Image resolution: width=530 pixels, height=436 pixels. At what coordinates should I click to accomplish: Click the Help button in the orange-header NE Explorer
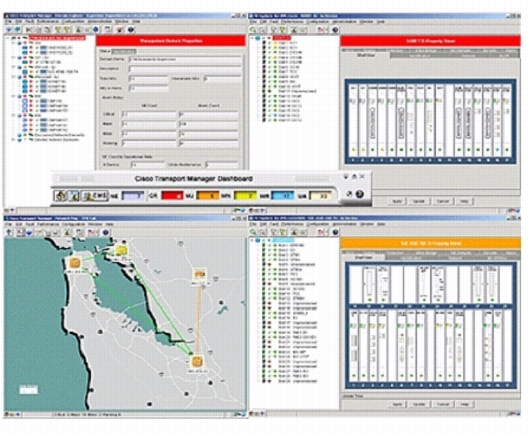click(x=464, y=404)
